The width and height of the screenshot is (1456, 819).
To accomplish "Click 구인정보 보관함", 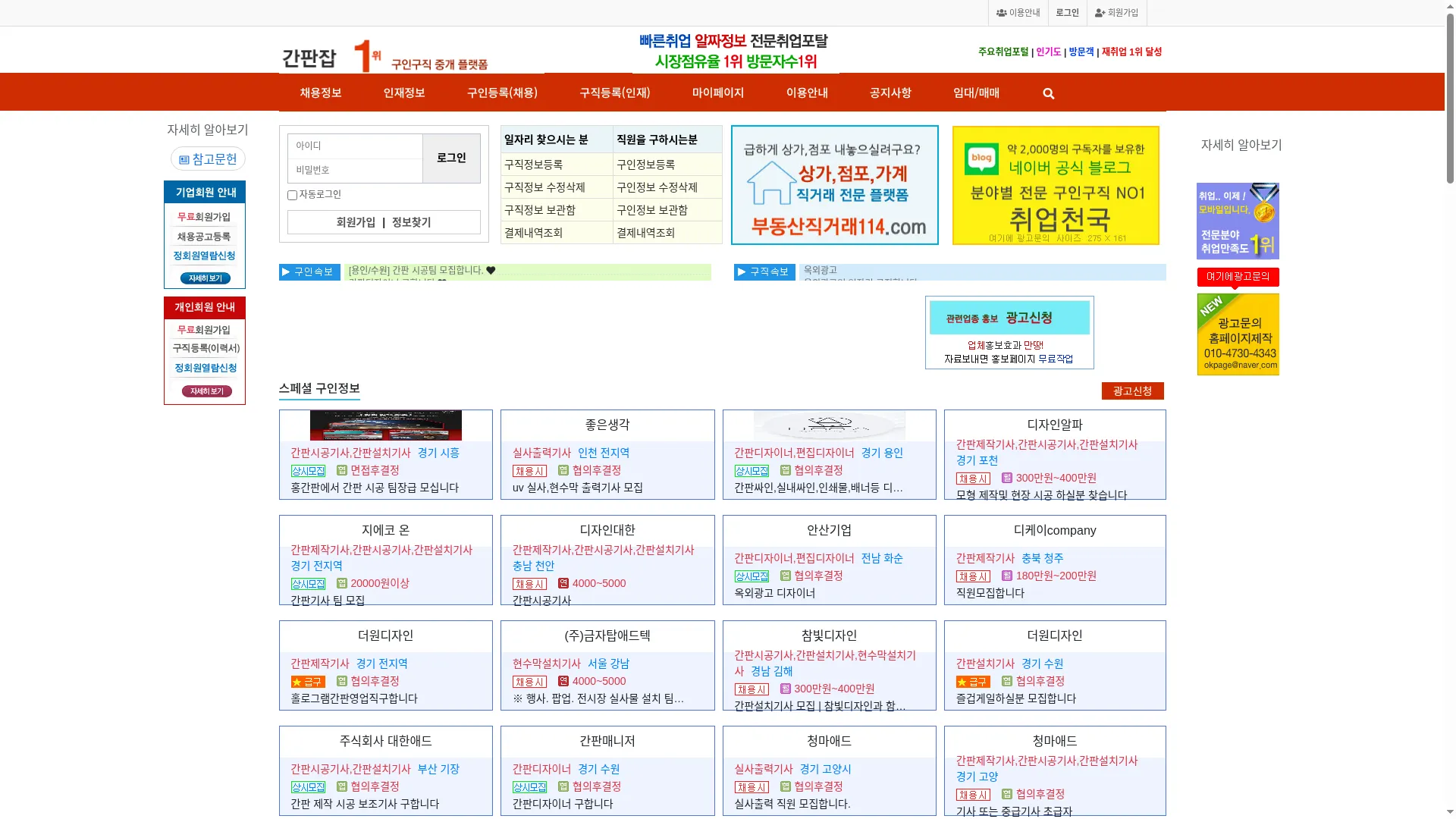I will pos(652,210).
